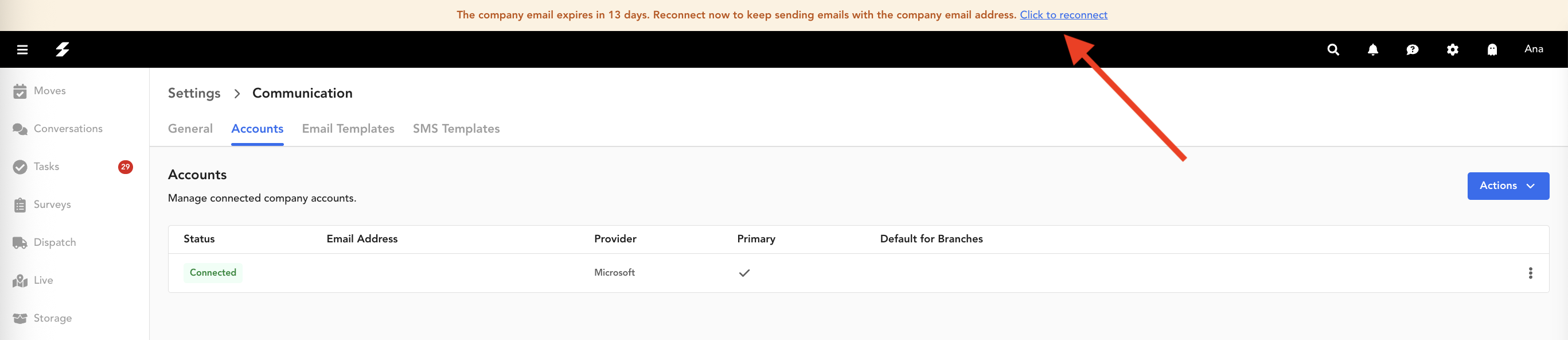The height and width of the screenshot is (340, 1568).
Task: Open the Moves sidebar item
Action: (49, 91)
